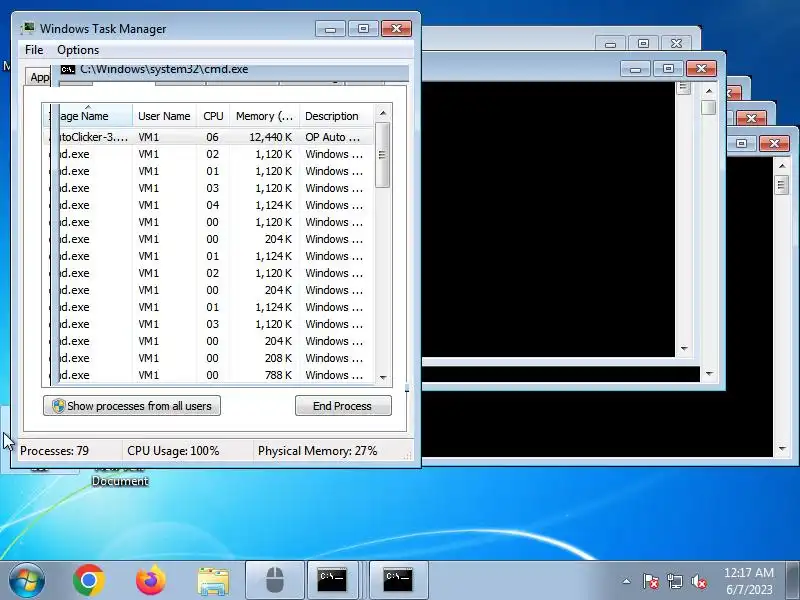Sort by Memory column header

point(264,116)
